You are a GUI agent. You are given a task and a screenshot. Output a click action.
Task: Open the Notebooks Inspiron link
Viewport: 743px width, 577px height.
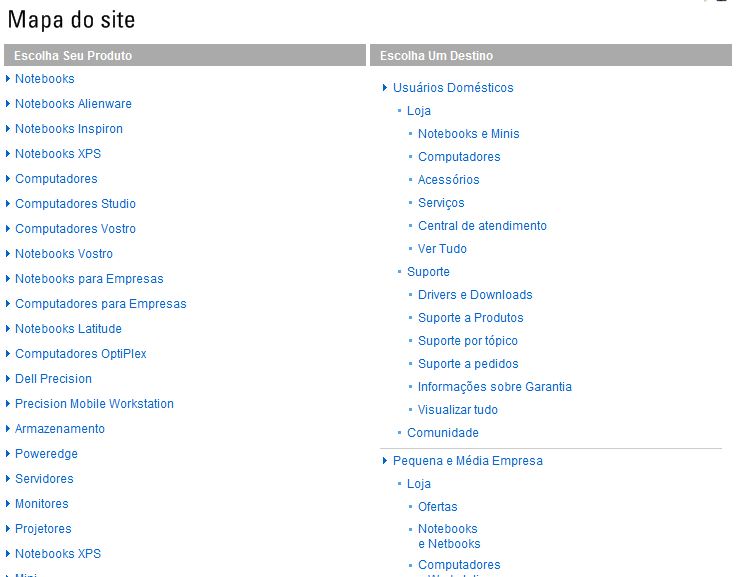tap(69, 129)
